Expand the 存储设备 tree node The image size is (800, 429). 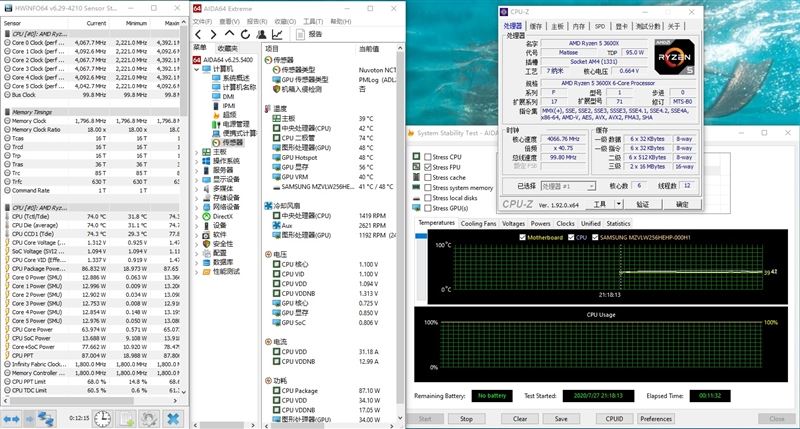point(197,198)
